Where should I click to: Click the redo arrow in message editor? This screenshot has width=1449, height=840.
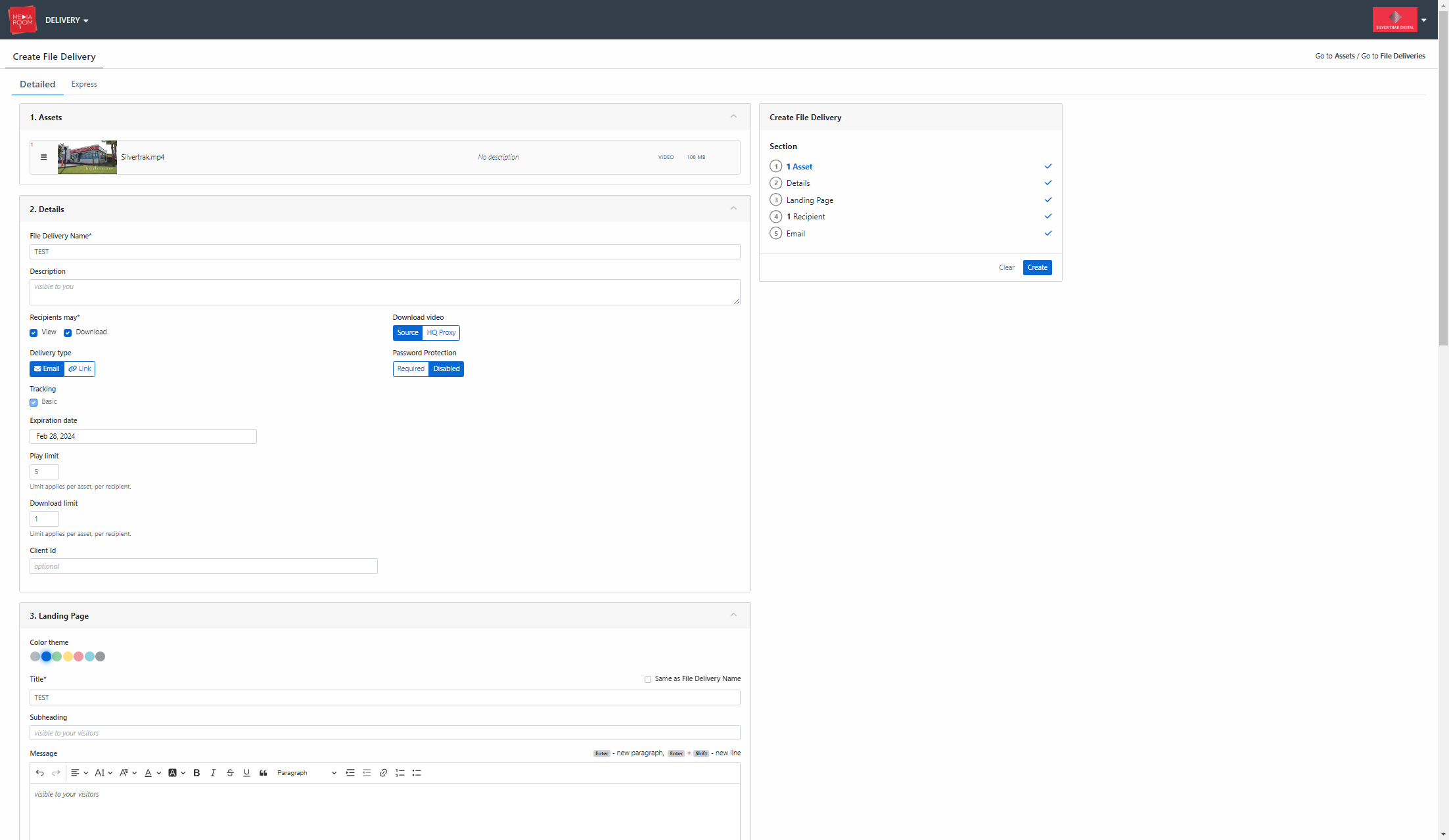pos(56,773)
